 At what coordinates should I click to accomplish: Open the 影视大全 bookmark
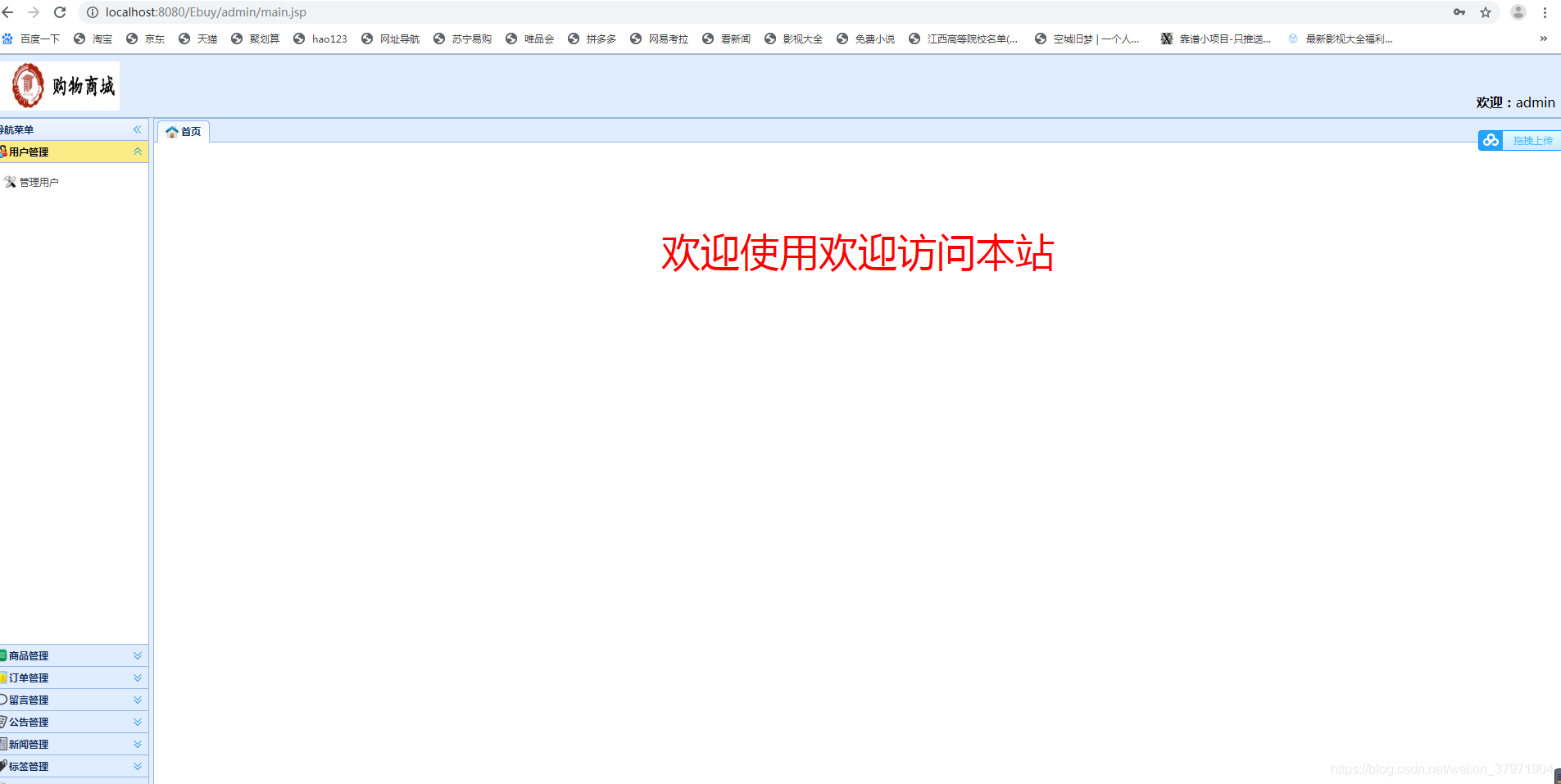click(794, 39)
